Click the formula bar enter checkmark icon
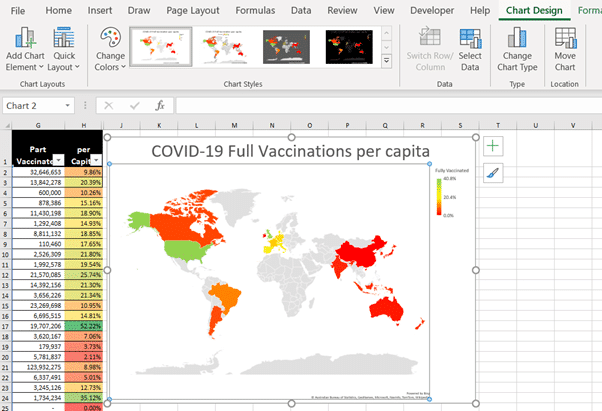 pos(134,106)
